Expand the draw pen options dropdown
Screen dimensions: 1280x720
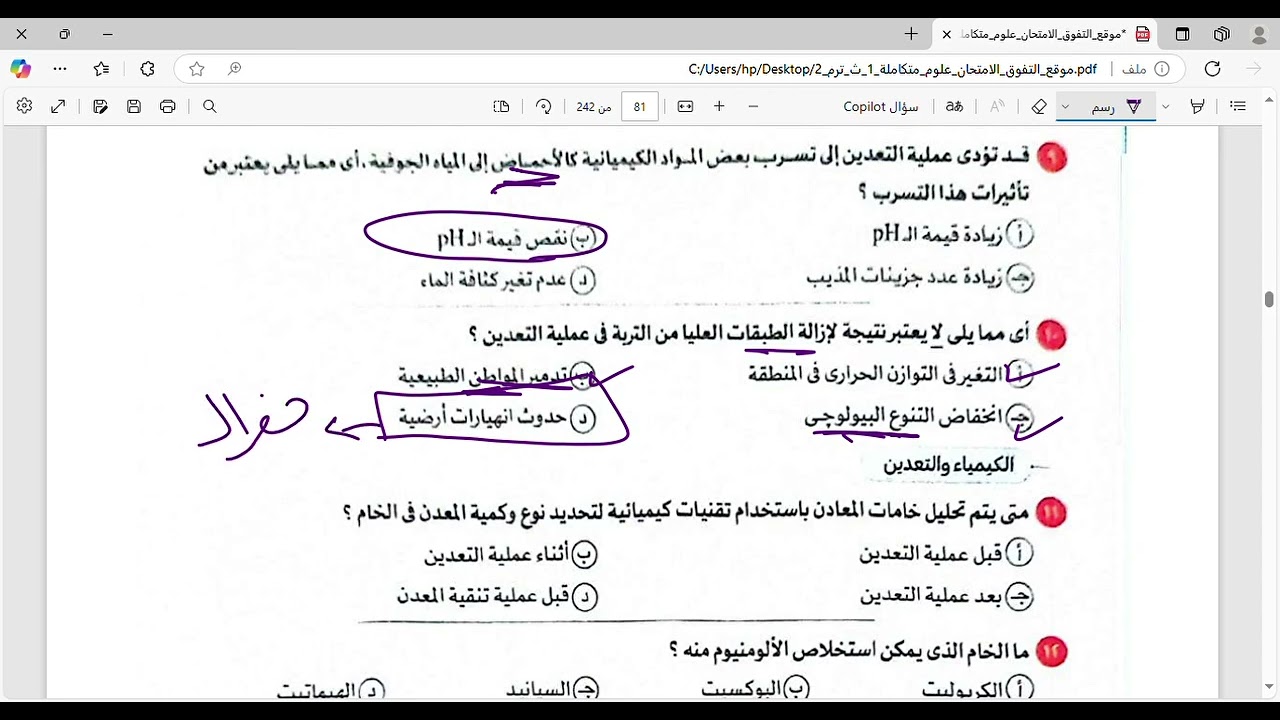(x=1065, y=106)
